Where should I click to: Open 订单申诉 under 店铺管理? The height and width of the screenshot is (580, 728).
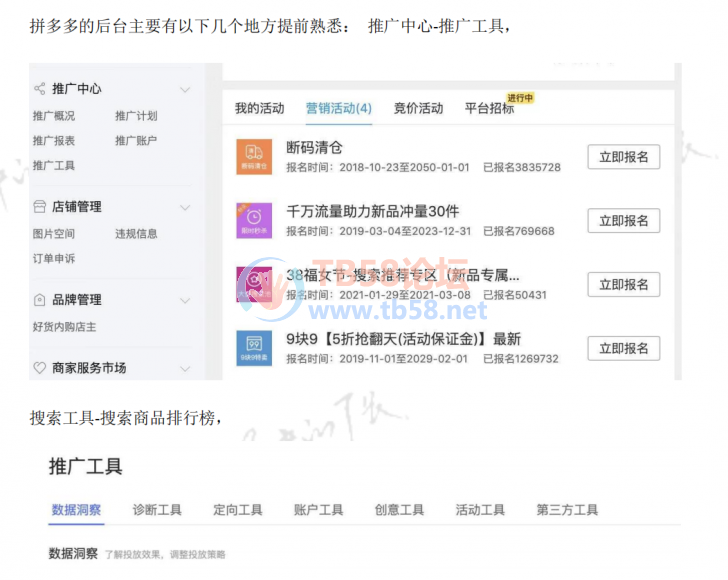click(54, 259)
